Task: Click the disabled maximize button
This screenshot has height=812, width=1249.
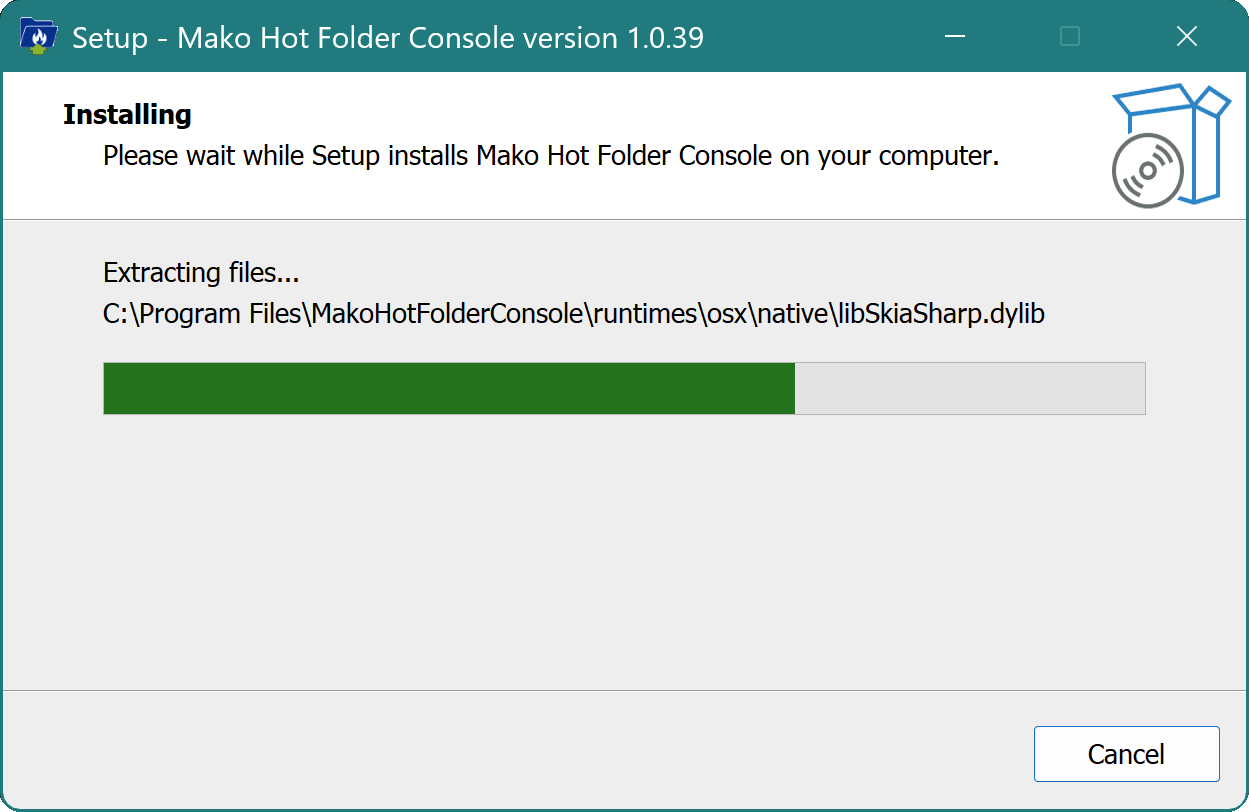Action: click(x=1070, y=37)
